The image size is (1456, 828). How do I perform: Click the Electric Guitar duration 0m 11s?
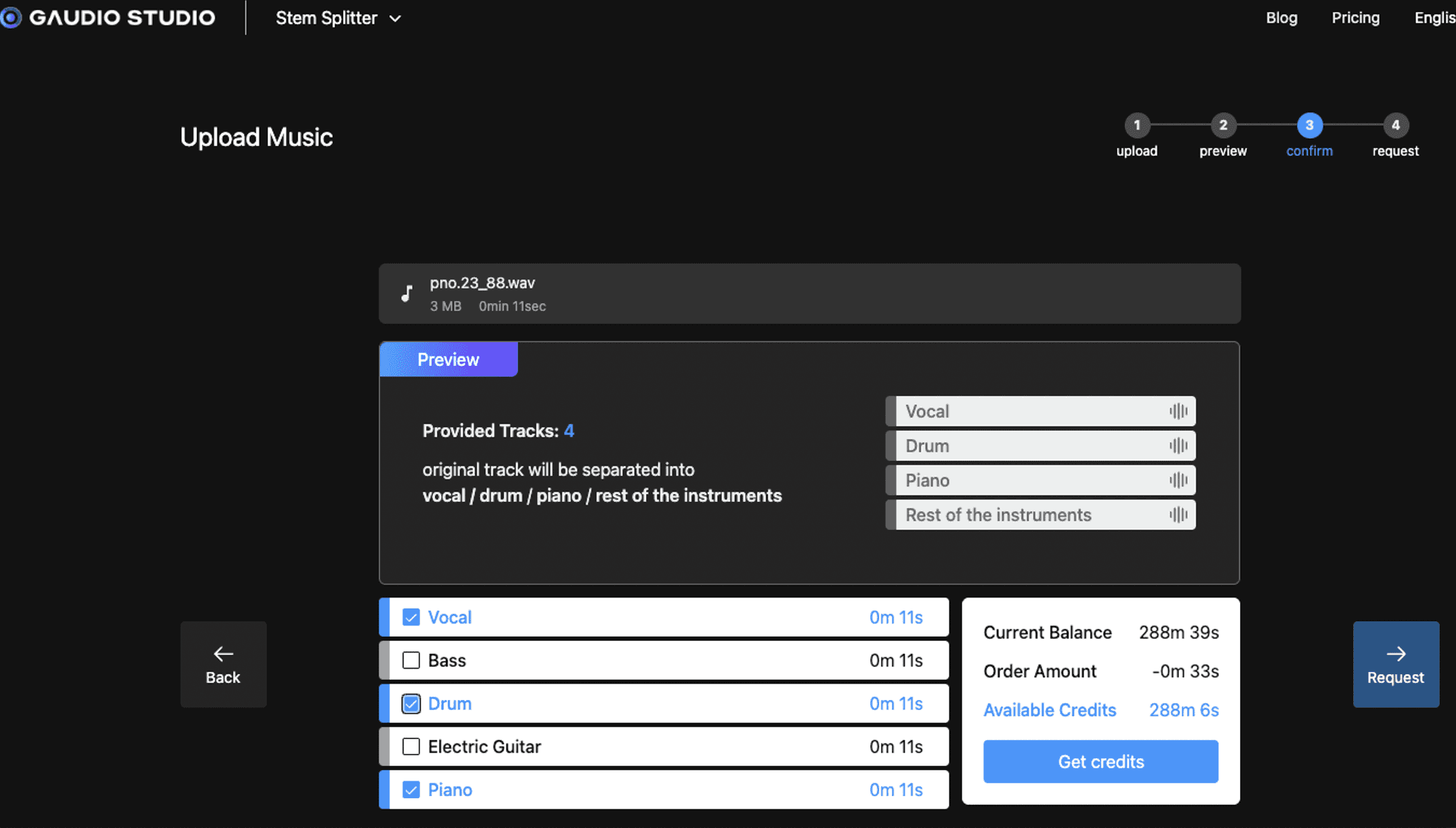pos(896,747)
